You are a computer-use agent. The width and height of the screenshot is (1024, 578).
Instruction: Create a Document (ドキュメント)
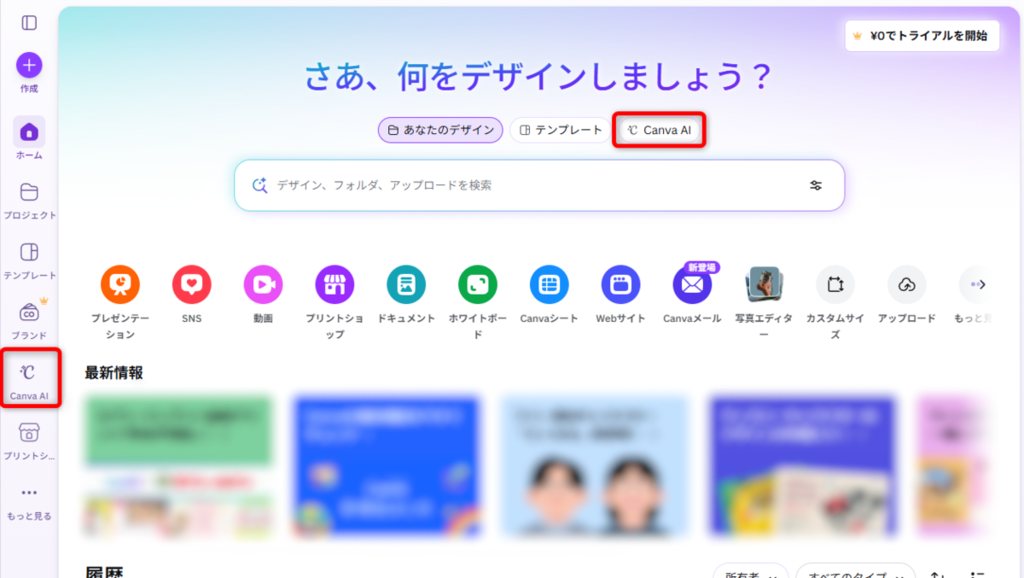(406, 285)
